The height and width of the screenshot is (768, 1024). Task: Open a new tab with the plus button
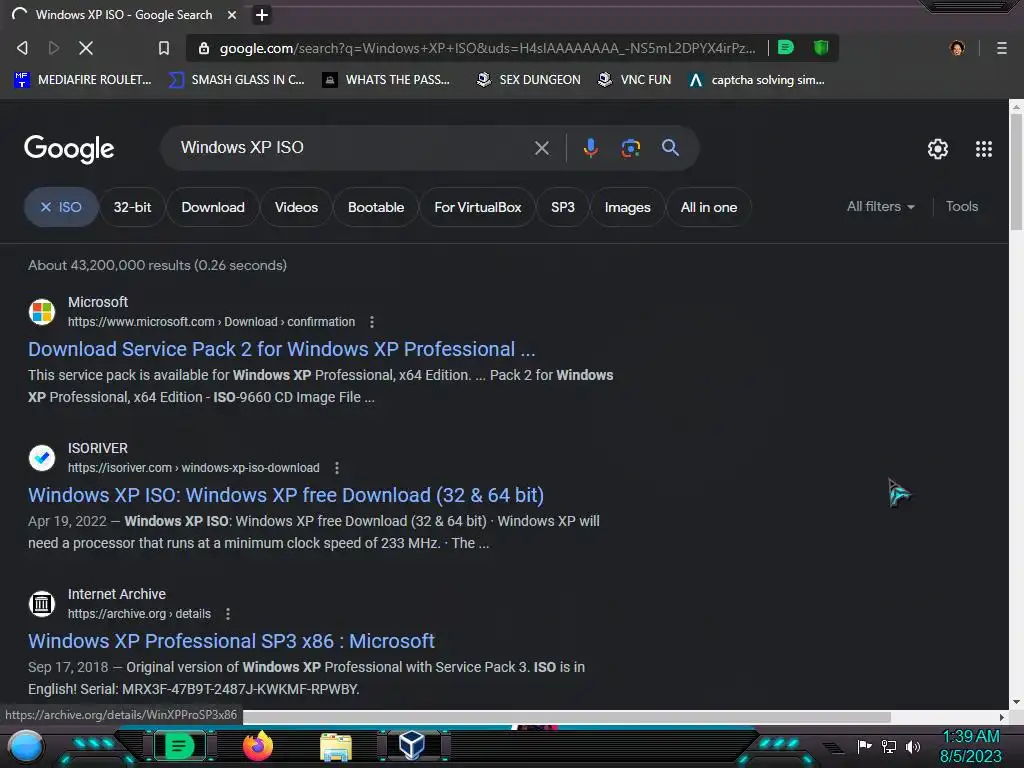point(261,15)
